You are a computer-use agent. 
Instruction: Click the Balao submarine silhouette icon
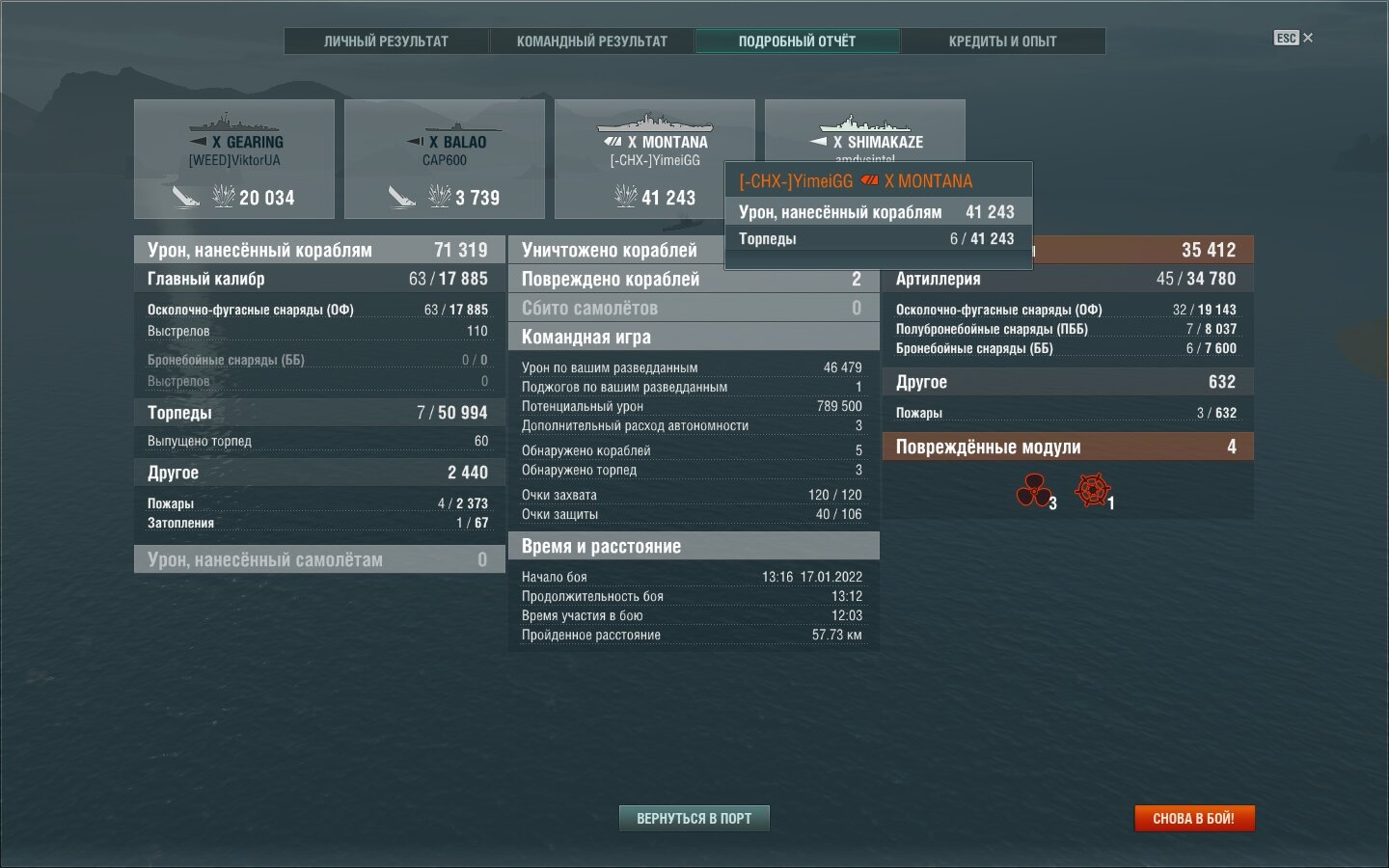[463, 124]
